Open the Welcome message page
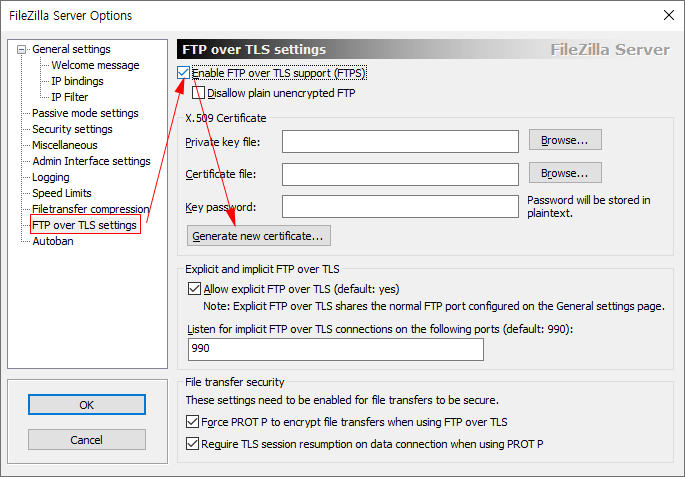 (x=95, y=65)
